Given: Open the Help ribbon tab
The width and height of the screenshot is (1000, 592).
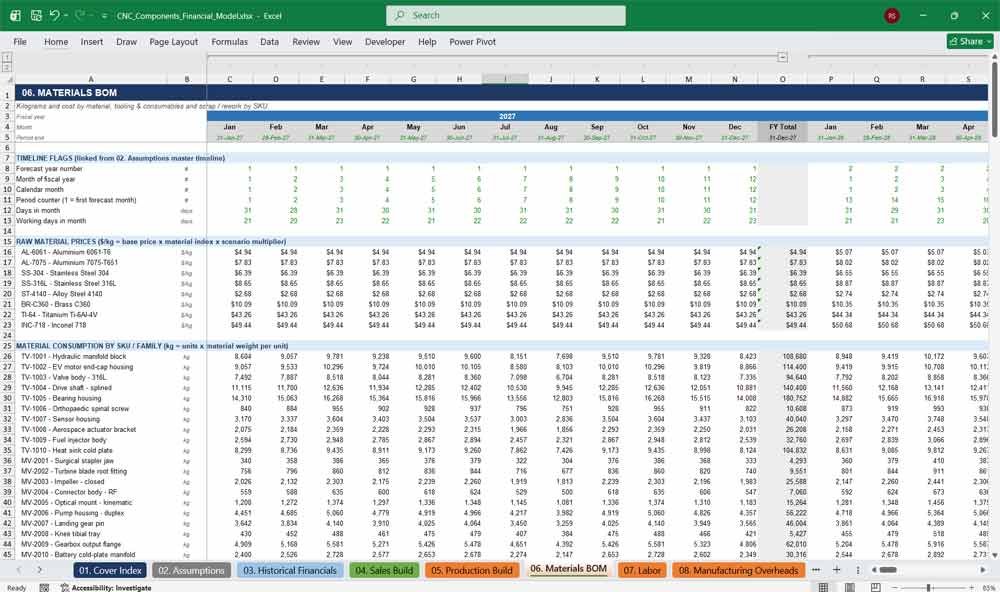Looking at the screenshot, I should pyautogui.click(x=427, y=41).
